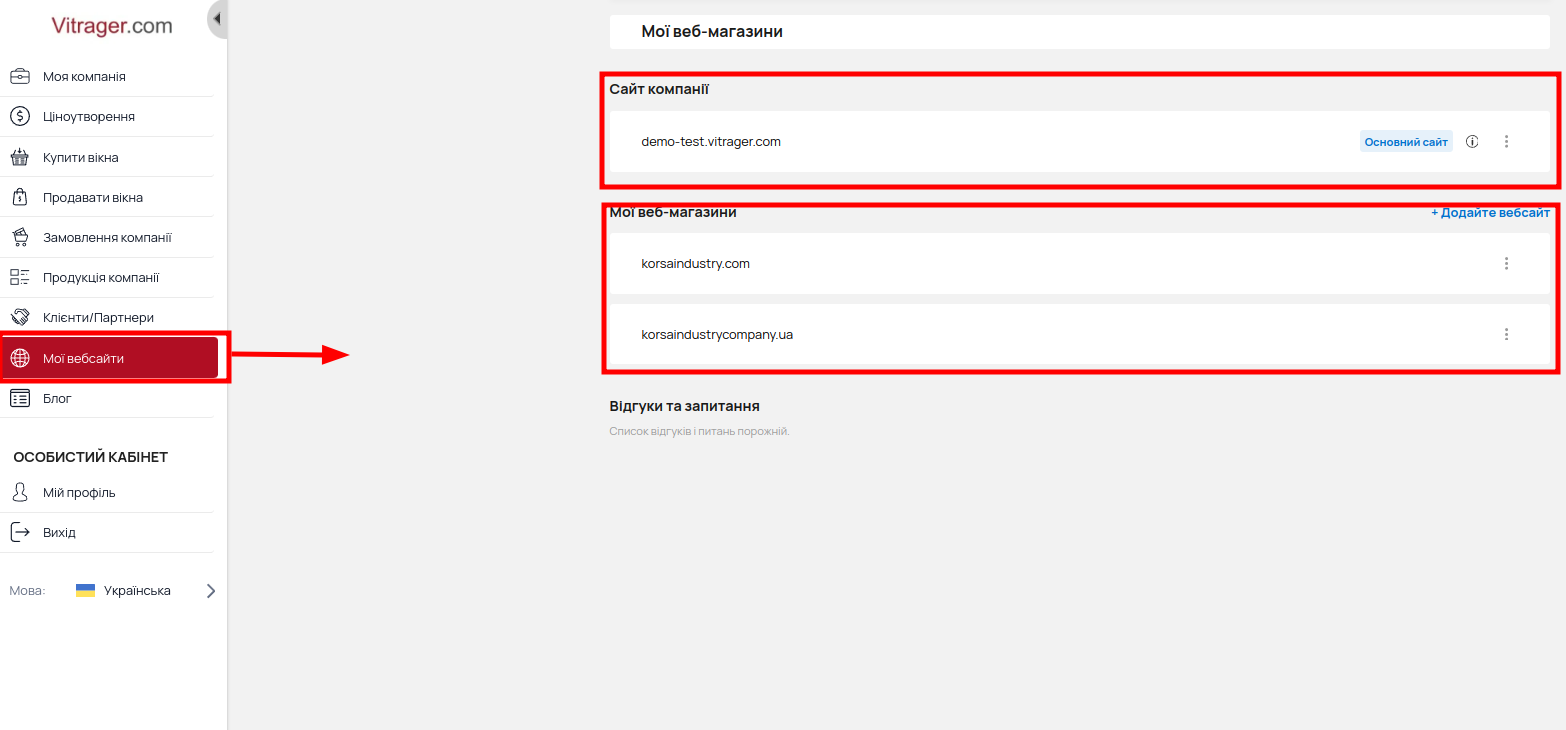Click the globe icon for Мої вебсайти
The width and height of the screenshot is (1566, 730).
20,358
